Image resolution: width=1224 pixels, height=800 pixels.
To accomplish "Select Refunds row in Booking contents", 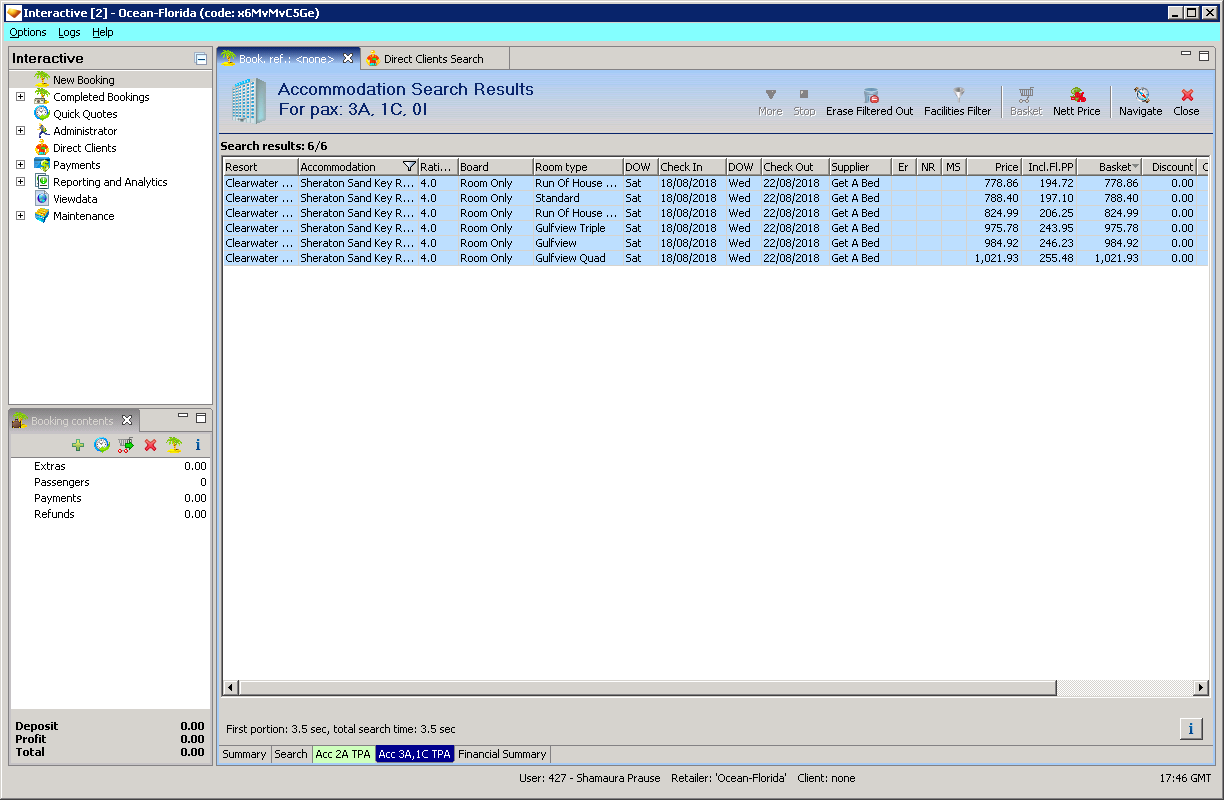I will point(110,514).
